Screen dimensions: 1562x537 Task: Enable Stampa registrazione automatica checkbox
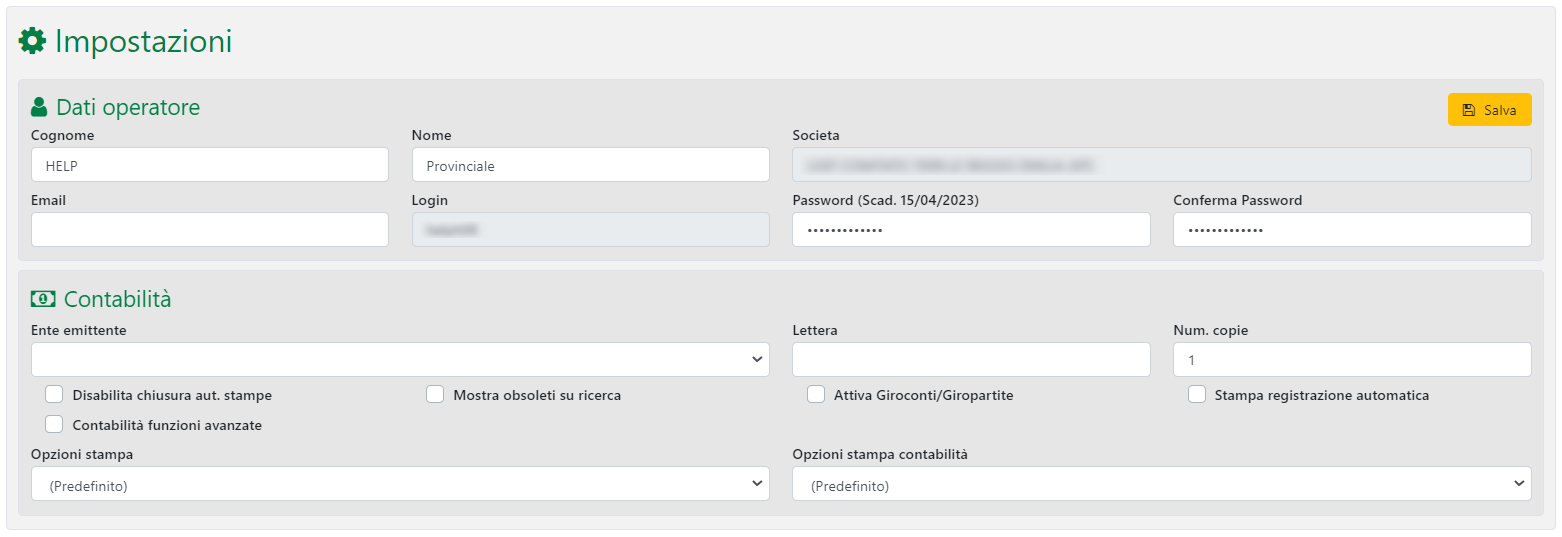point(1197,395)
